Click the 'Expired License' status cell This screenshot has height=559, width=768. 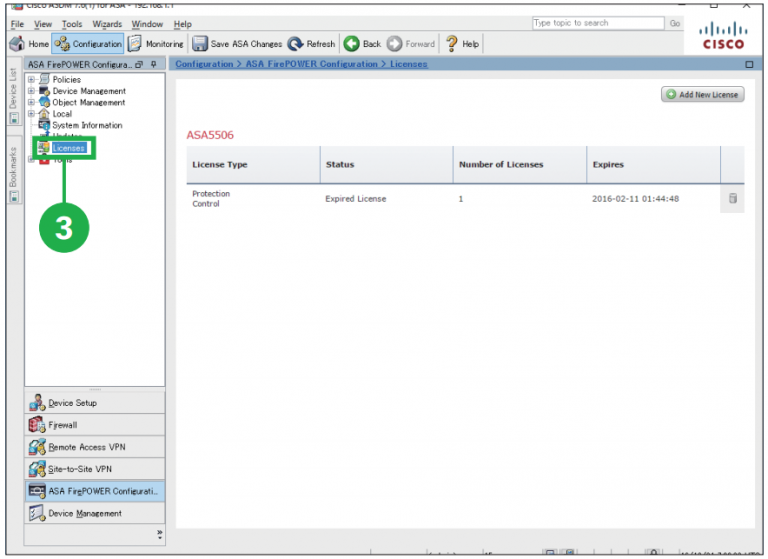point(356,199)
